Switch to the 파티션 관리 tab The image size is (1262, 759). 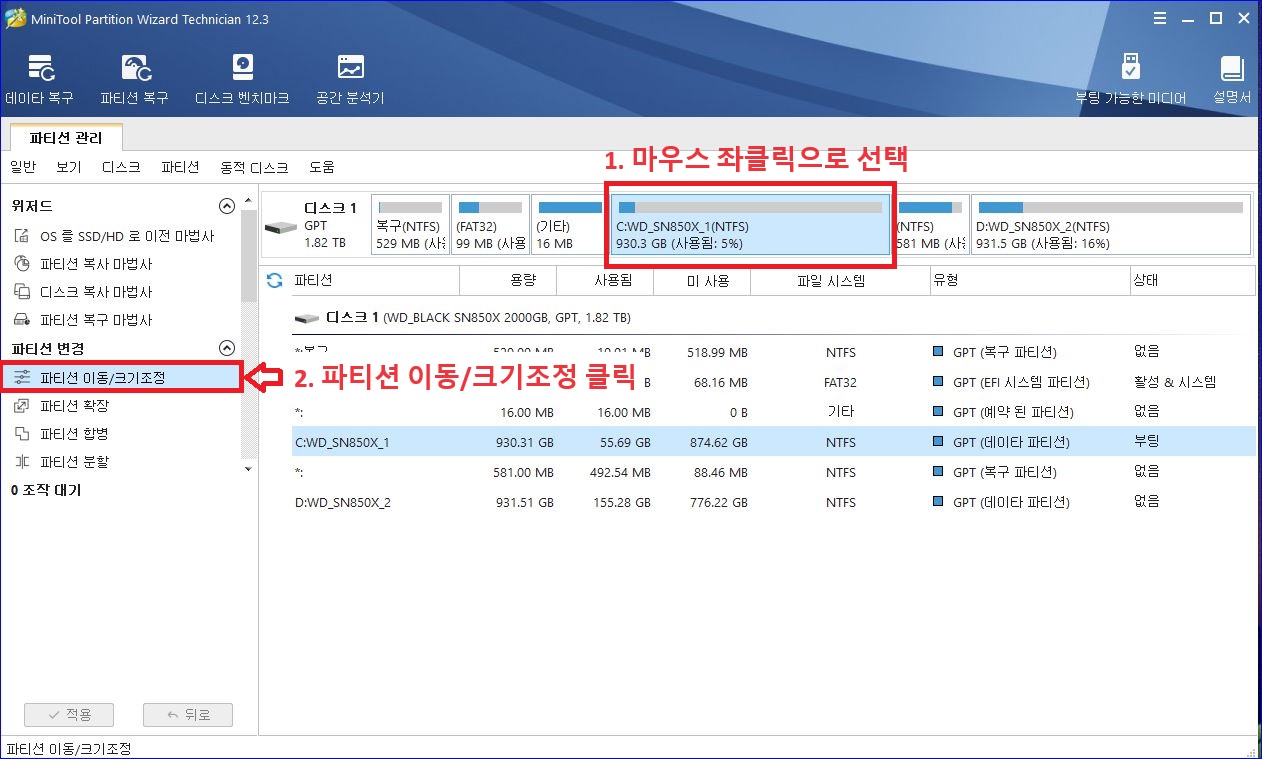(66, 138)
